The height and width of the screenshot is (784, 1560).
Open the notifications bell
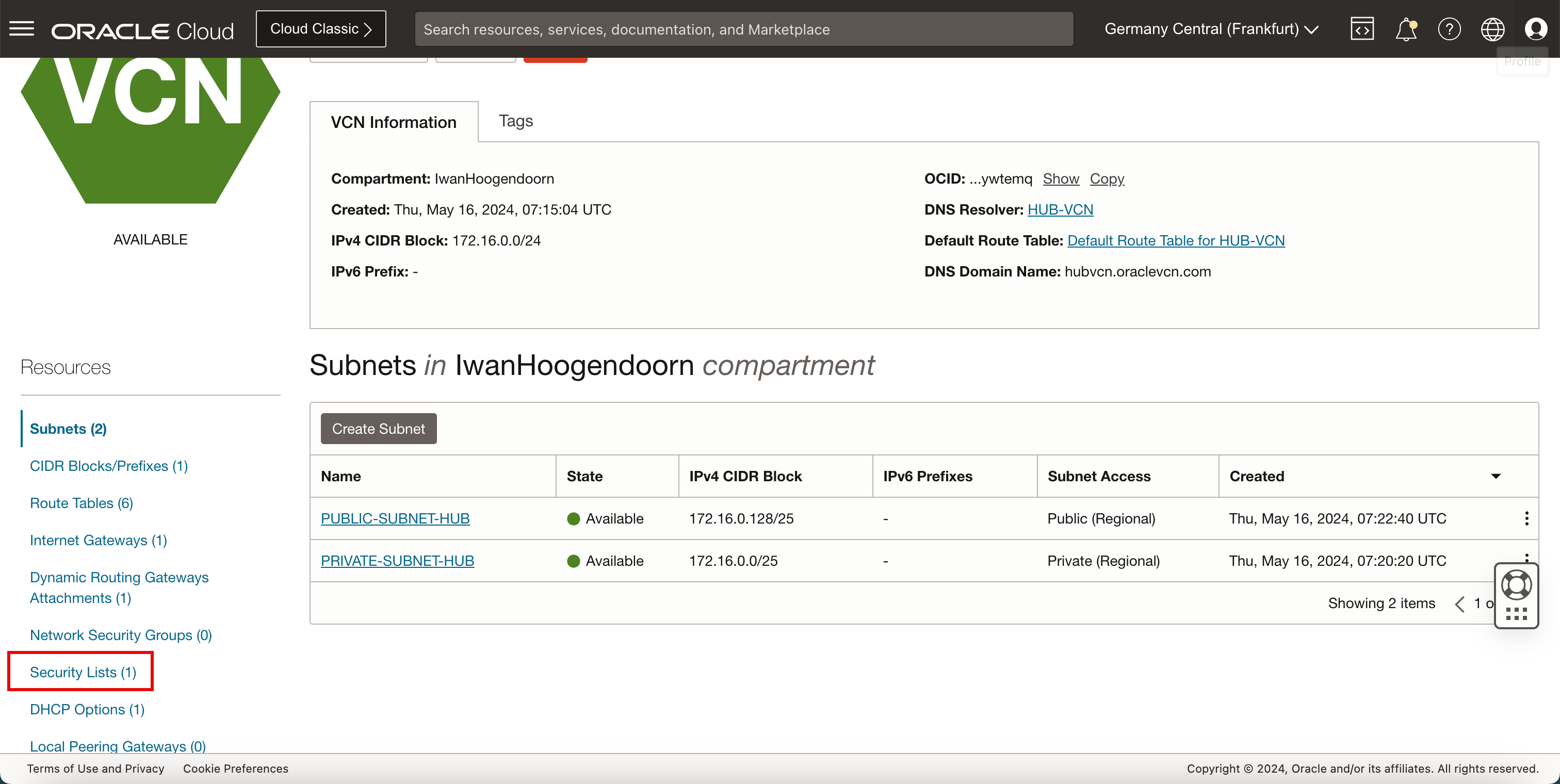click(1406, 29)
